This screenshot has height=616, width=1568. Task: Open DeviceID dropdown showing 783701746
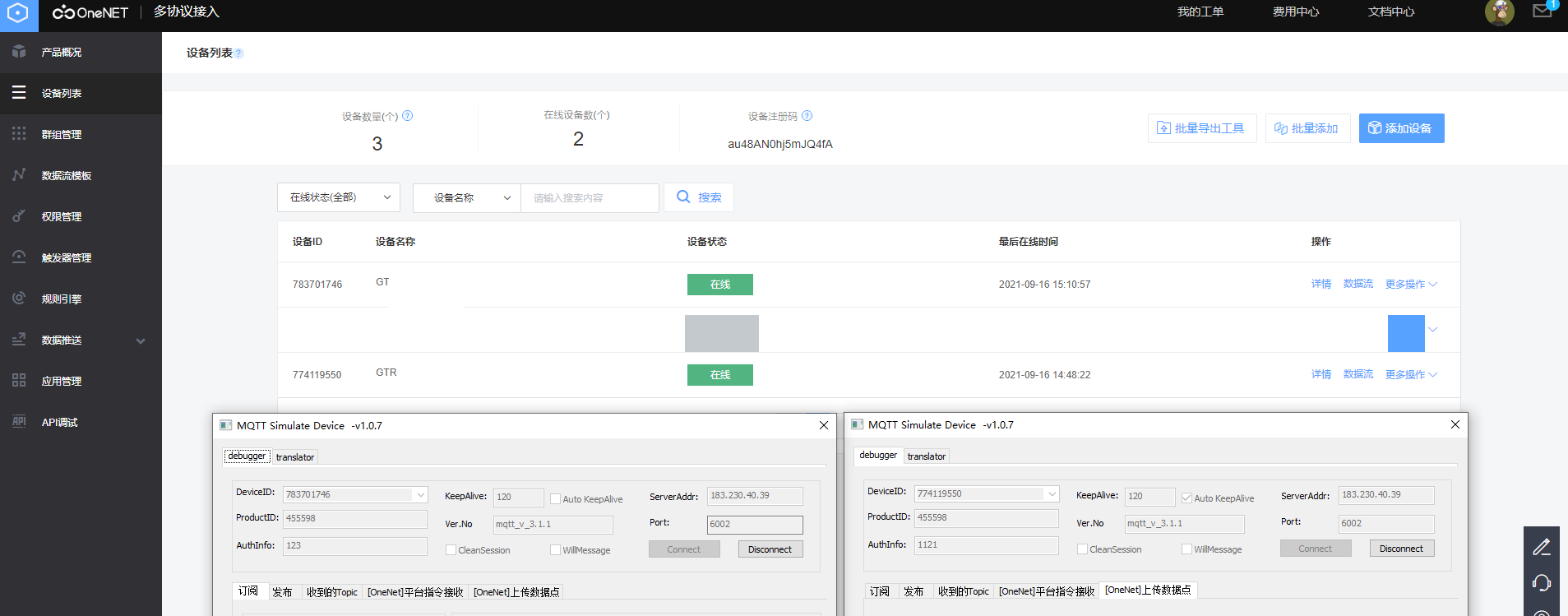[x=420, y=494]
